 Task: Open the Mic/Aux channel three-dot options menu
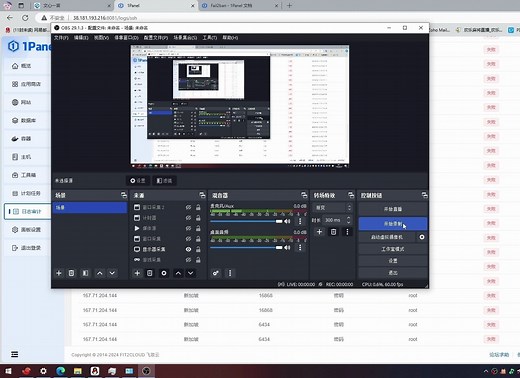tap(300, 221)
